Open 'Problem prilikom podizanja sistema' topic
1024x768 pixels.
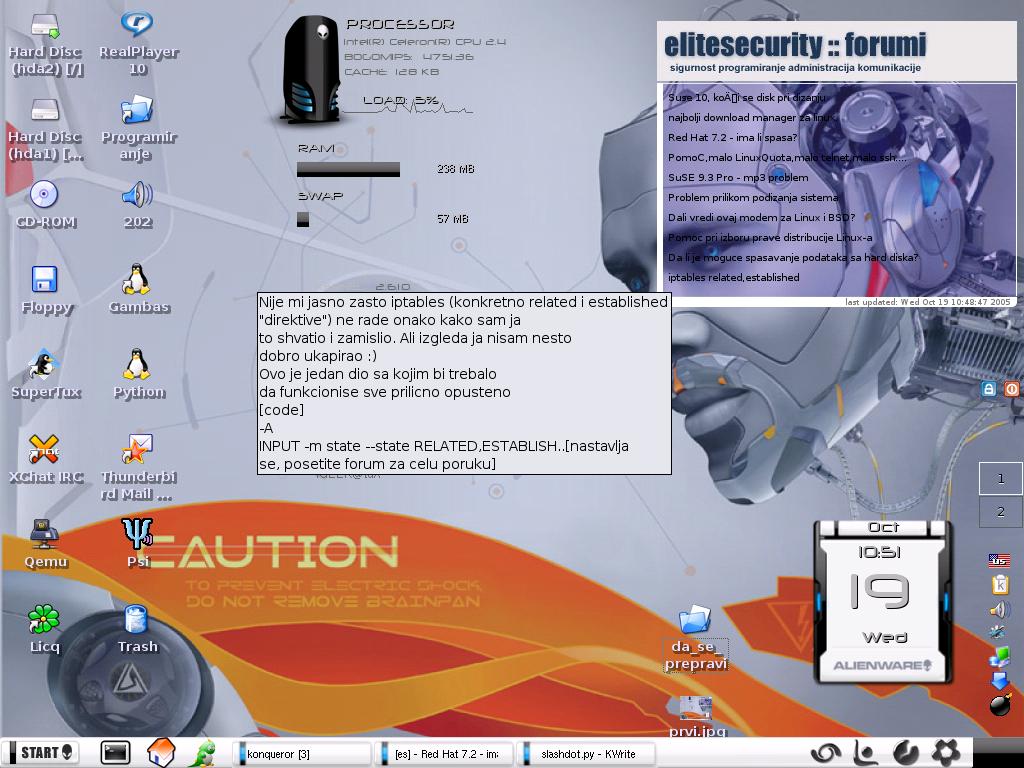coord(753,197)
